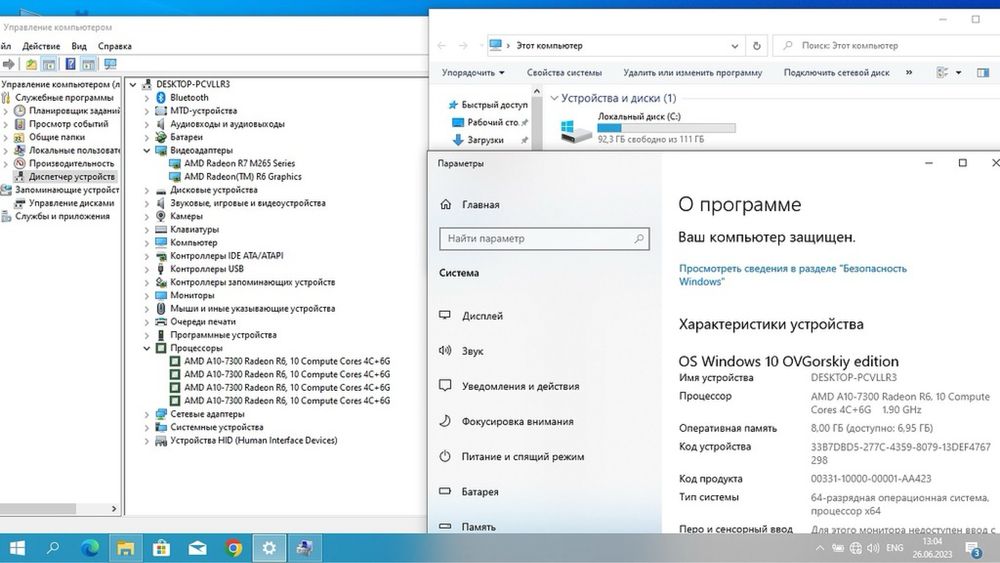Viewport: 1000px width, 563px height.
Task: Click the Контроллеры USB icon
Action: point(161,269)
